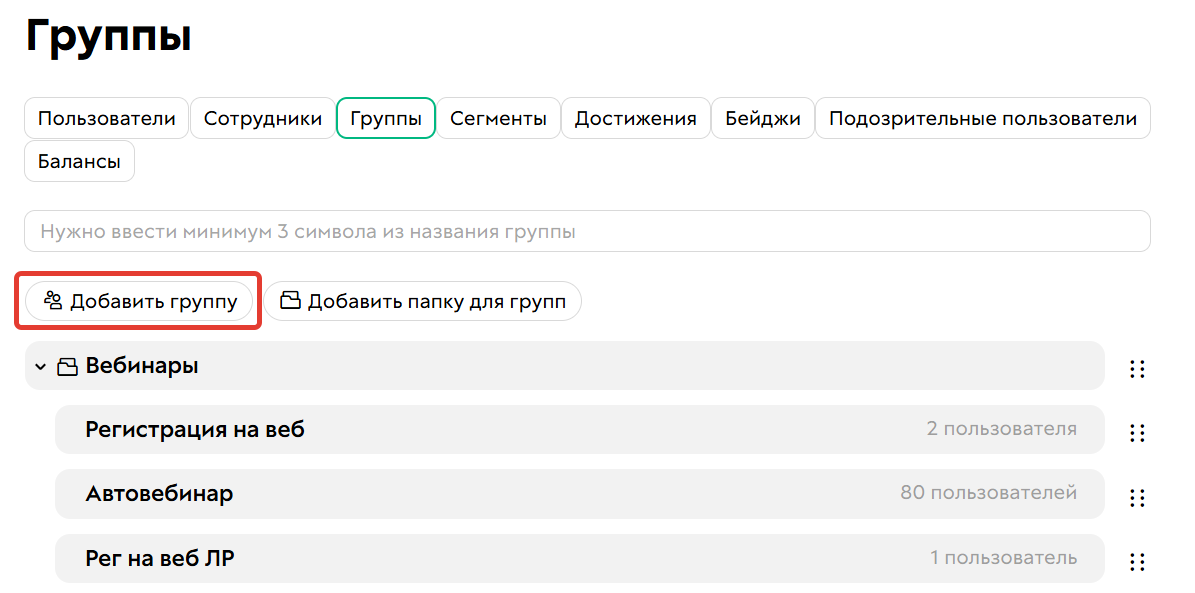Click the folder icon beside "Вебинары"
Image resolution: width=1195 pixels, height=593 pixels.
point(67,366)
